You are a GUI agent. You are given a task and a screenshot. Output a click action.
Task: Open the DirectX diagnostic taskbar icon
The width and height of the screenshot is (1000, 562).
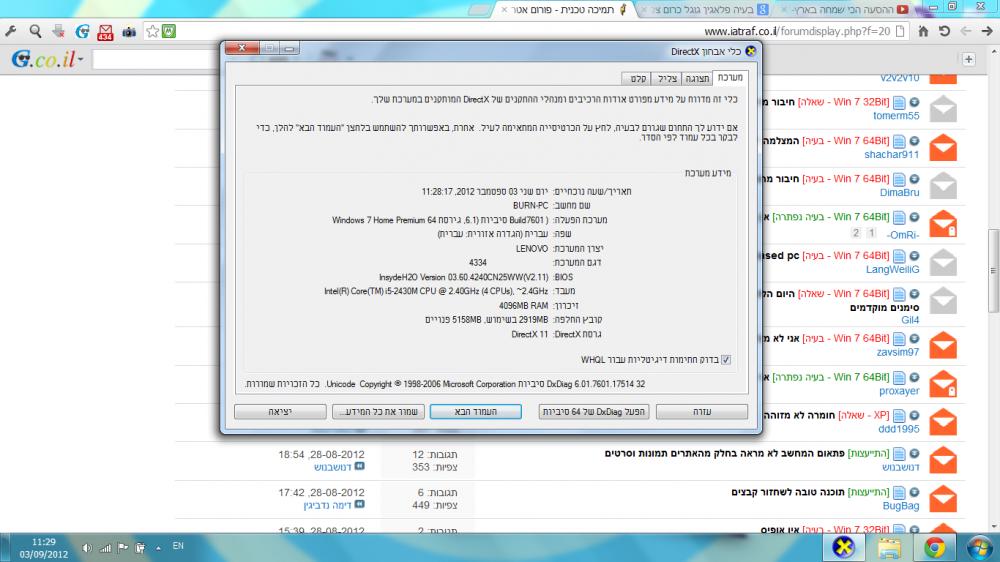(x=843, y=546)
